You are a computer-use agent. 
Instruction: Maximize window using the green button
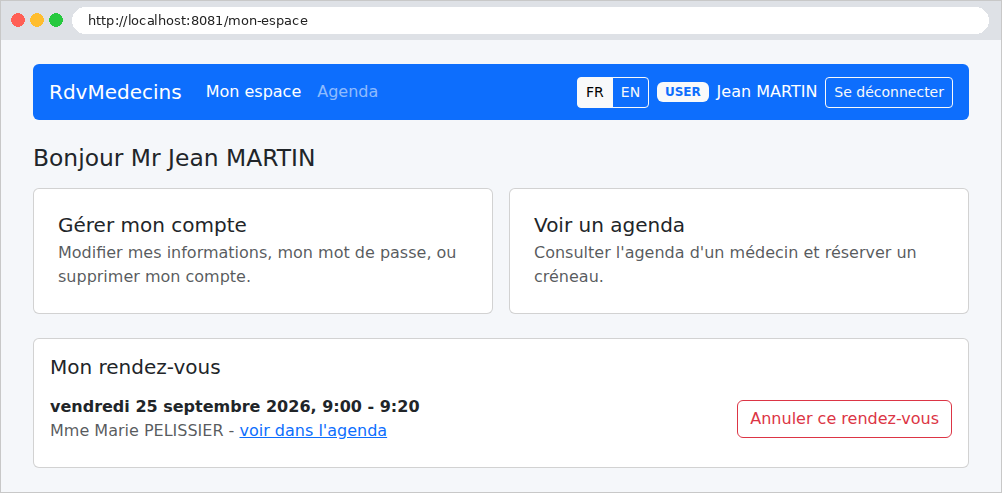tap(56, 20)
